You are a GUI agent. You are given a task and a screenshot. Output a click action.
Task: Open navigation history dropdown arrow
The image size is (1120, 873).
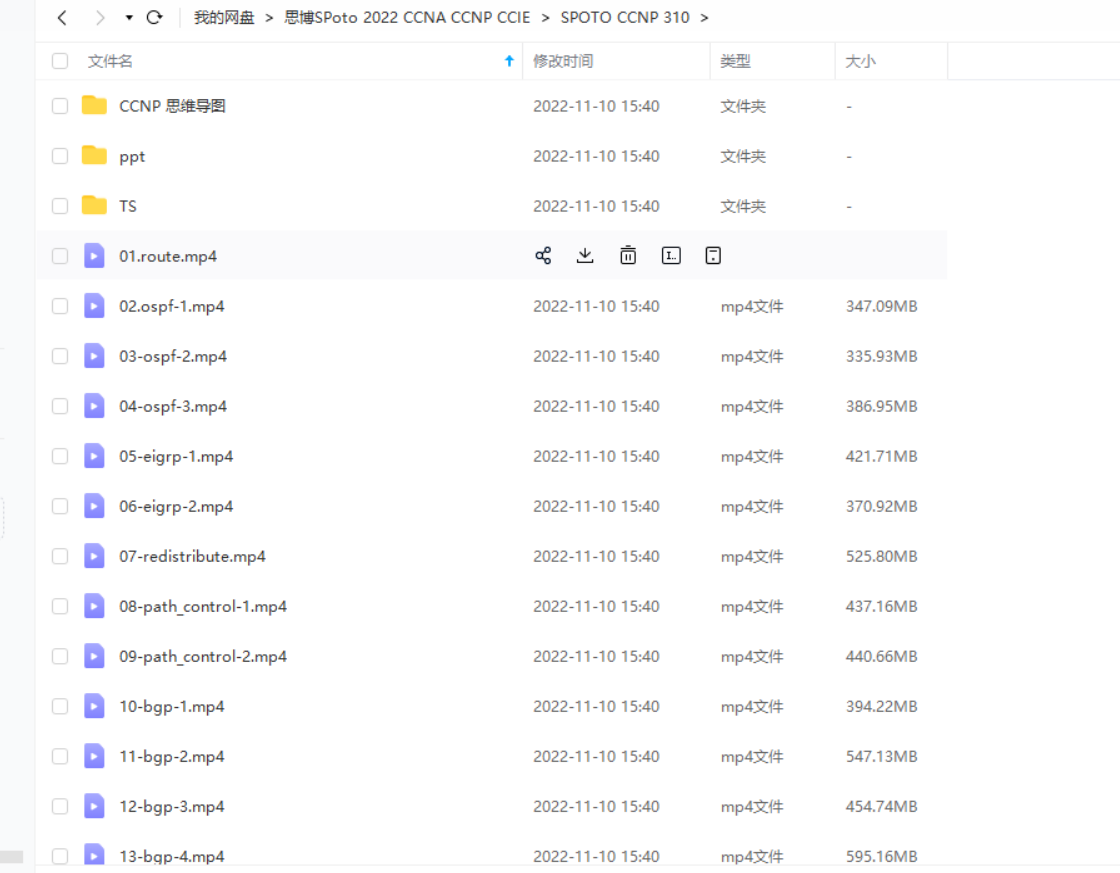click(x=129, y=18)
